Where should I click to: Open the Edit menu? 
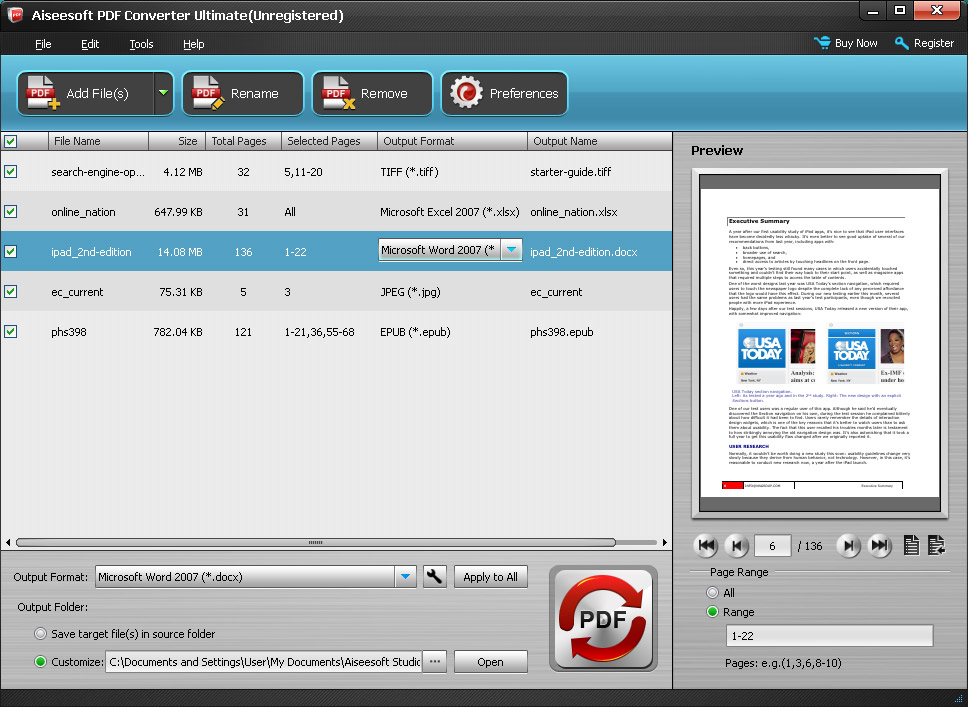pyautogui.click(x=90, y=44)
